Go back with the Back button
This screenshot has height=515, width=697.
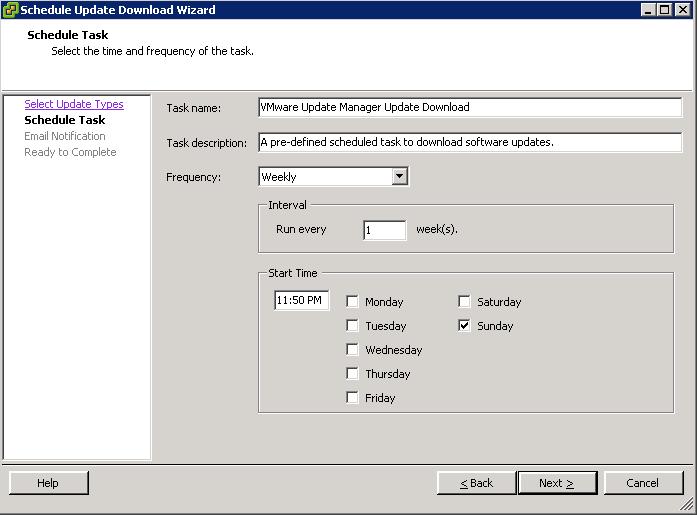[477, 483]
